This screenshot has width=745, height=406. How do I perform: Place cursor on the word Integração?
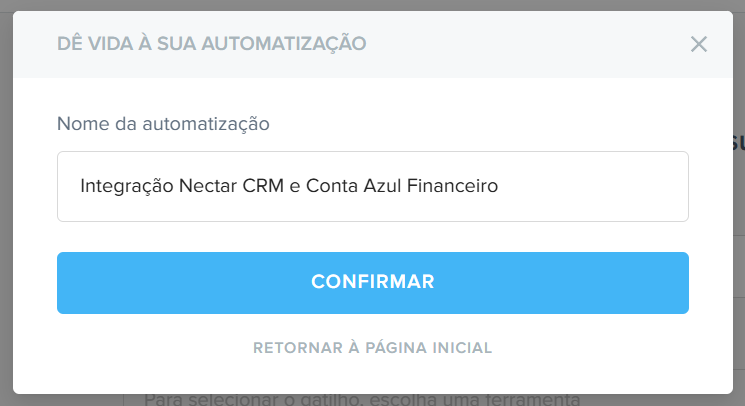coord(126,186)
